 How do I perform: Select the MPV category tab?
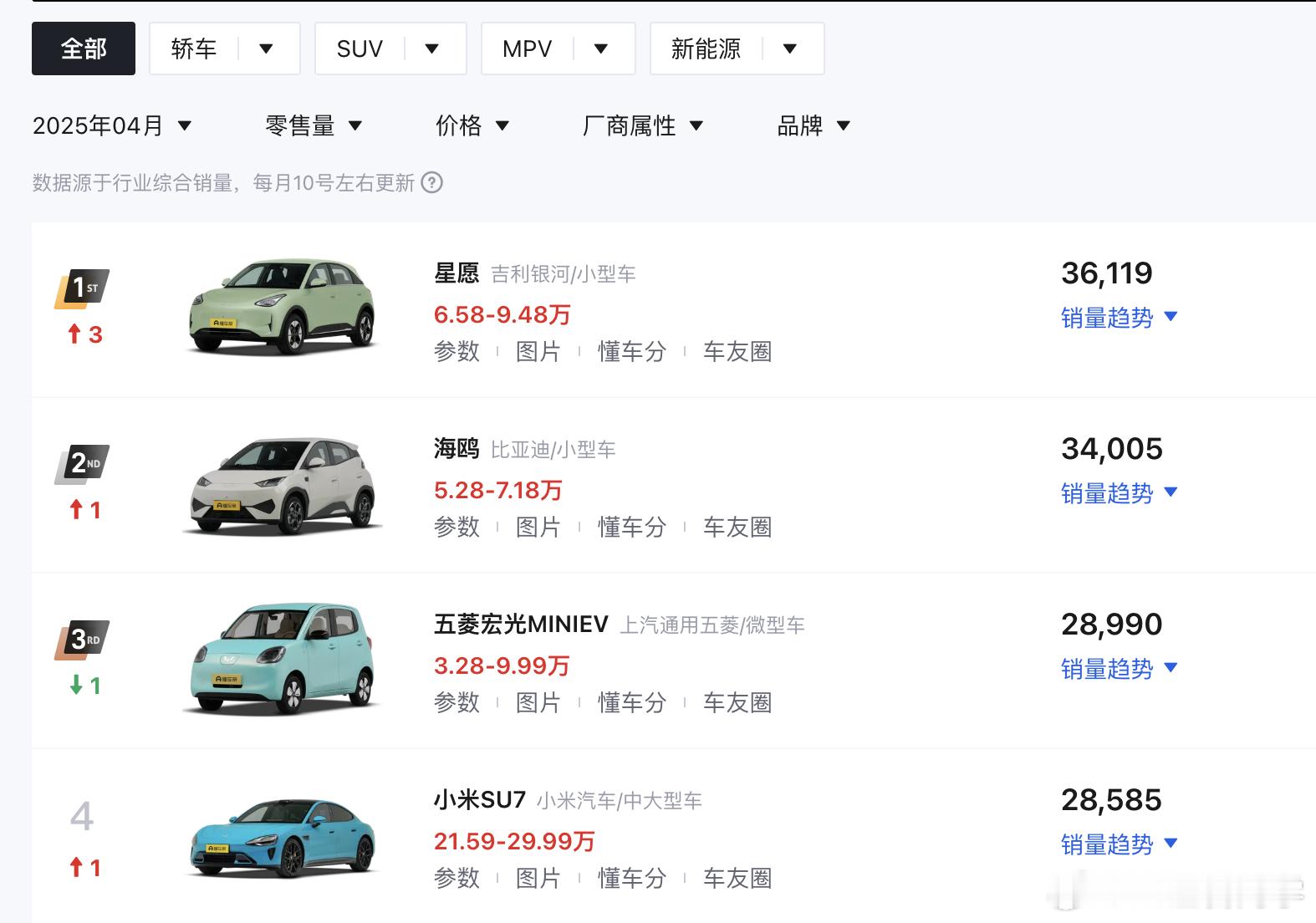coord(527,48)
